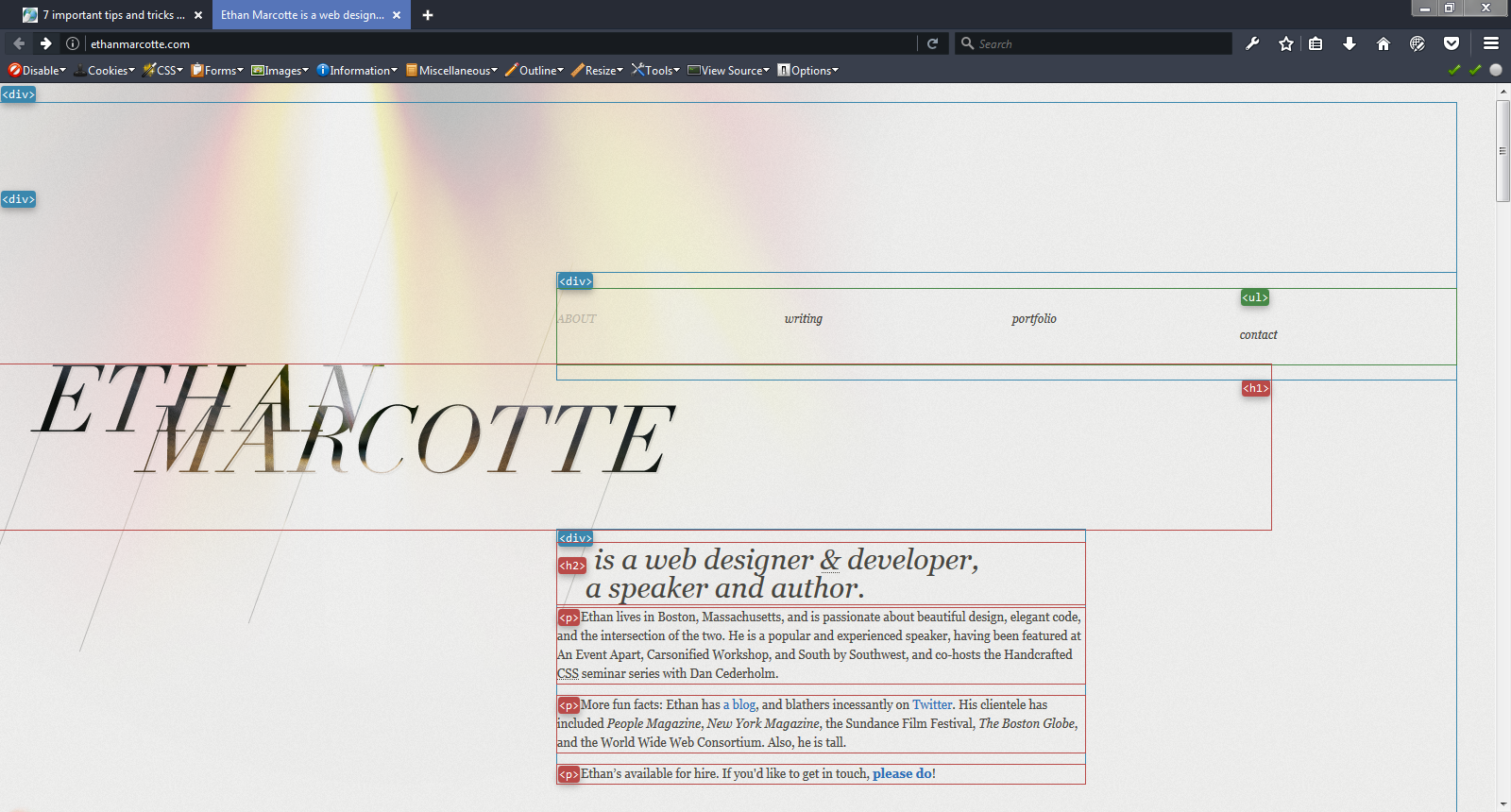Open the Tools dropdown menu
The image size is (1511, 812).
pyautogui.click(x=655, y=70)
